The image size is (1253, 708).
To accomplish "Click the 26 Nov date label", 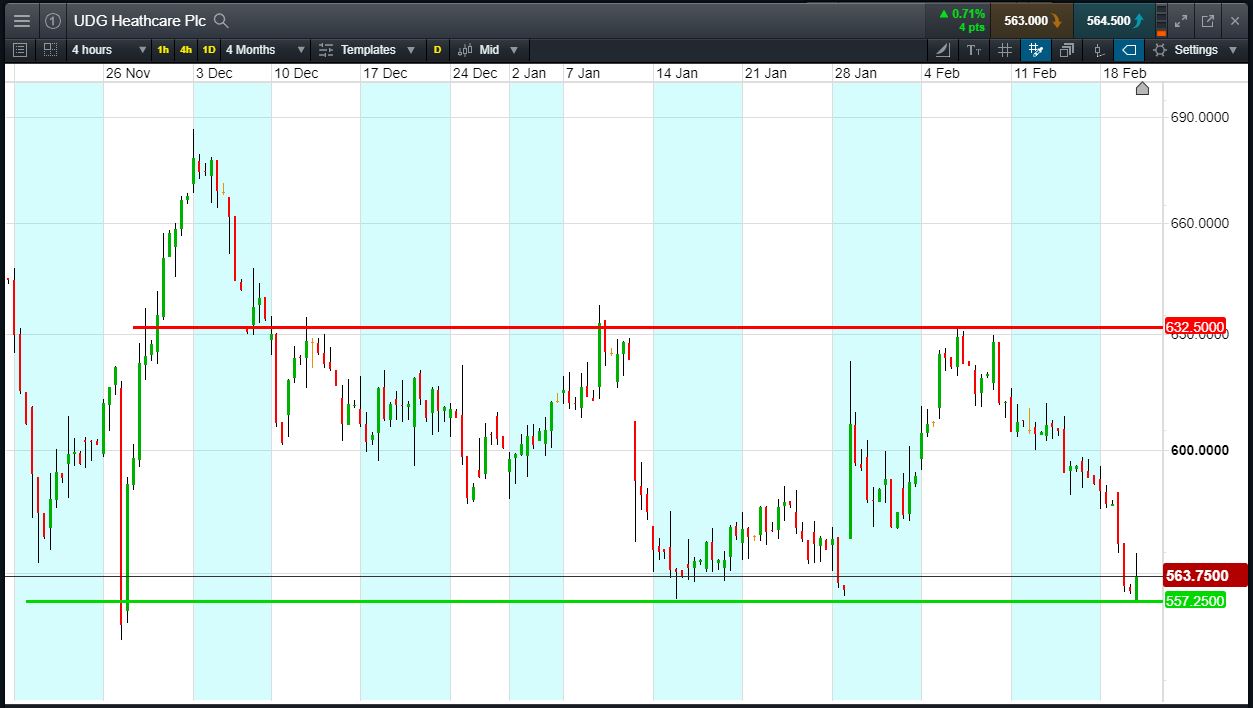I will click(127, 73).
